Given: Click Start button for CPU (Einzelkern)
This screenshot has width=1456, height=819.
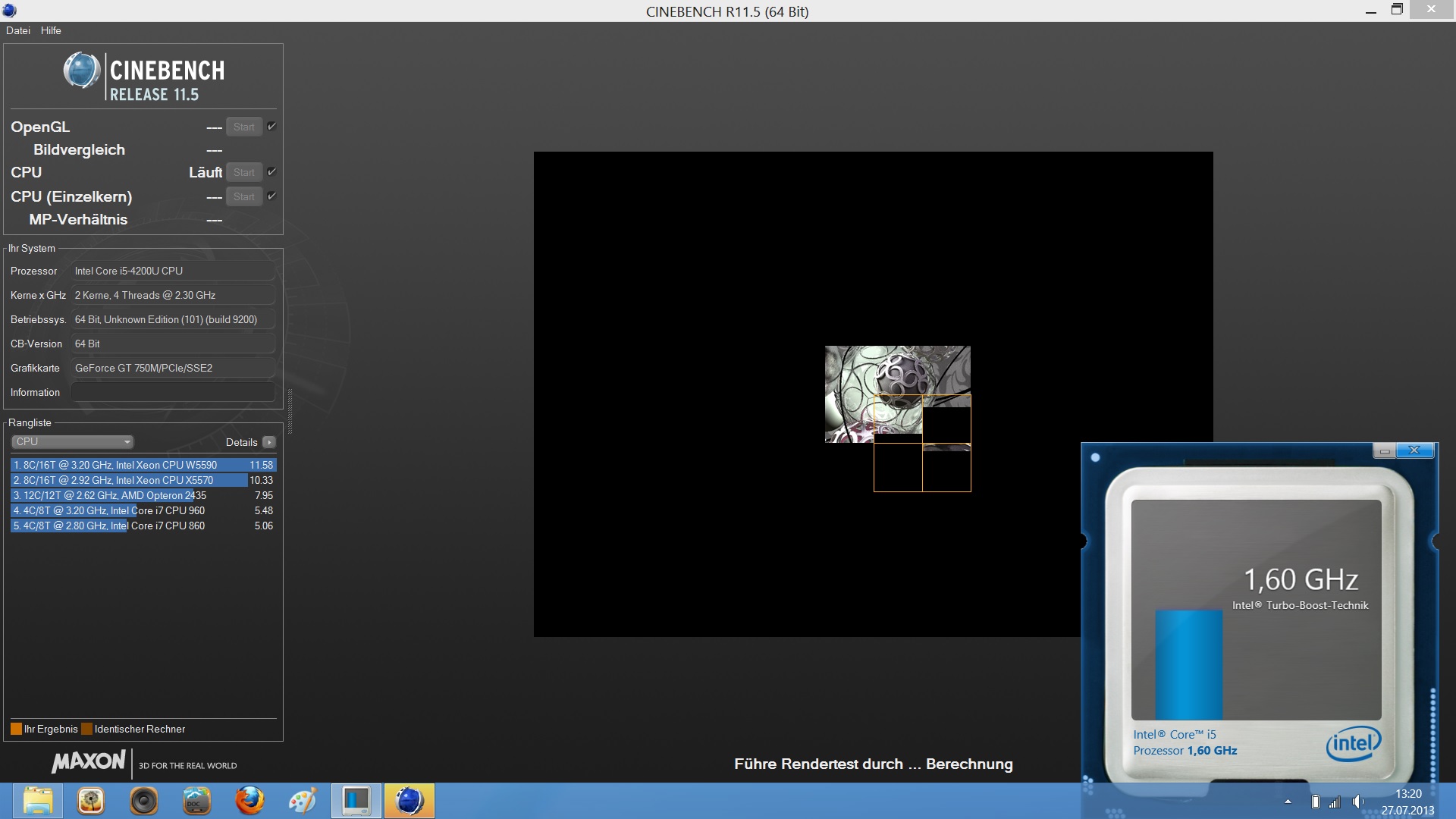Looking at the screenshot, I should (x=243, y=196).
